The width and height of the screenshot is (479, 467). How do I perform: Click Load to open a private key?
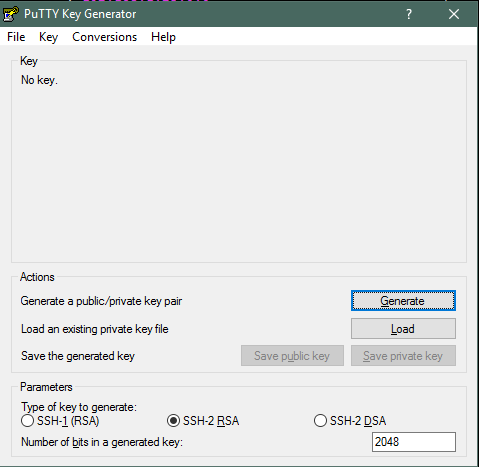coord(403,329)
